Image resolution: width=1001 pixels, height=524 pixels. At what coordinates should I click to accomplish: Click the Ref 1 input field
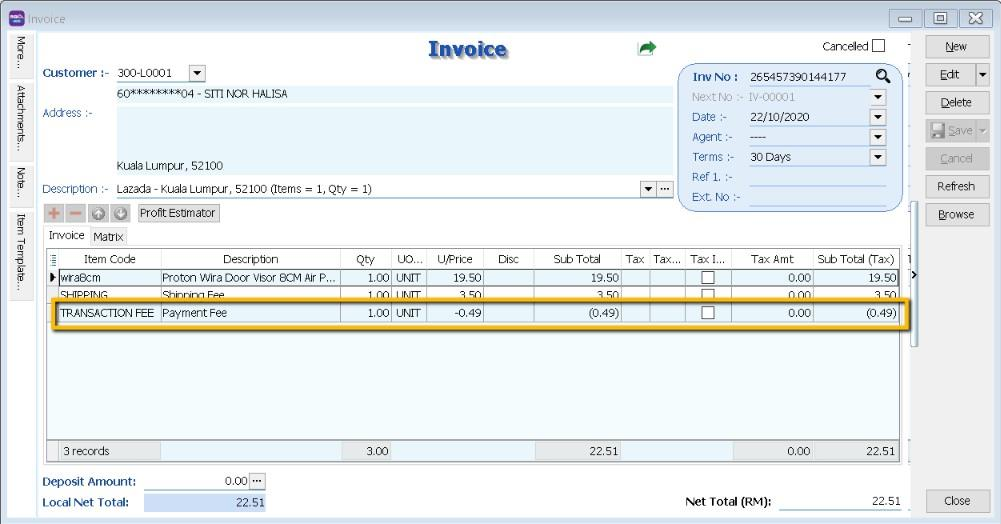[817, 177]
